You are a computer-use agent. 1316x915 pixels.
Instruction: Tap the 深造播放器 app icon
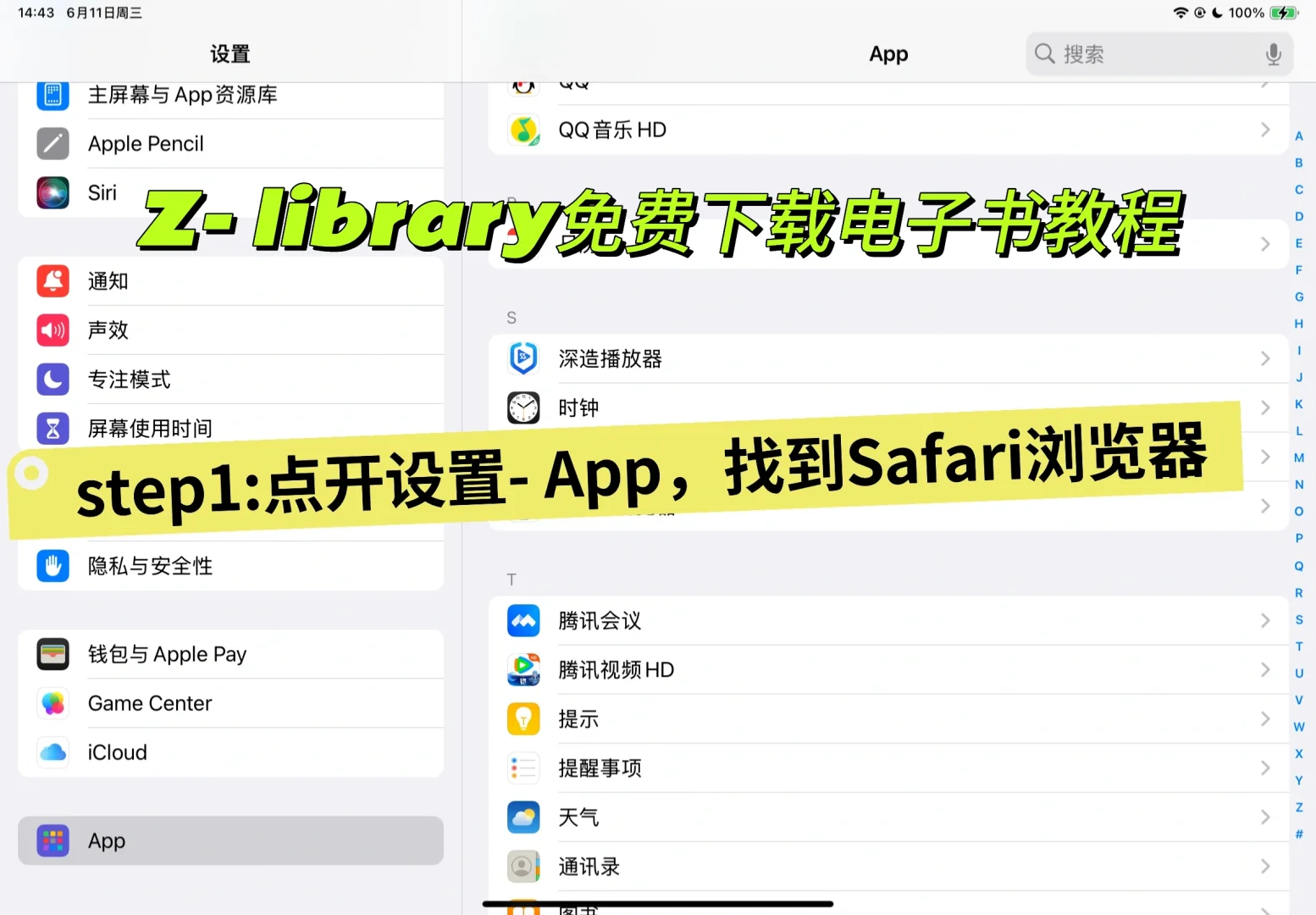pyautogui.click(x=523, y=358)
